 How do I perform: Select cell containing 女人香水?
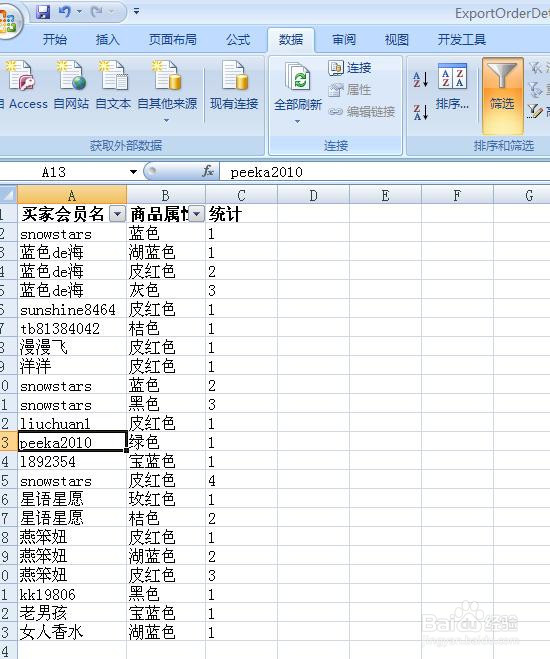click(72, 632)
